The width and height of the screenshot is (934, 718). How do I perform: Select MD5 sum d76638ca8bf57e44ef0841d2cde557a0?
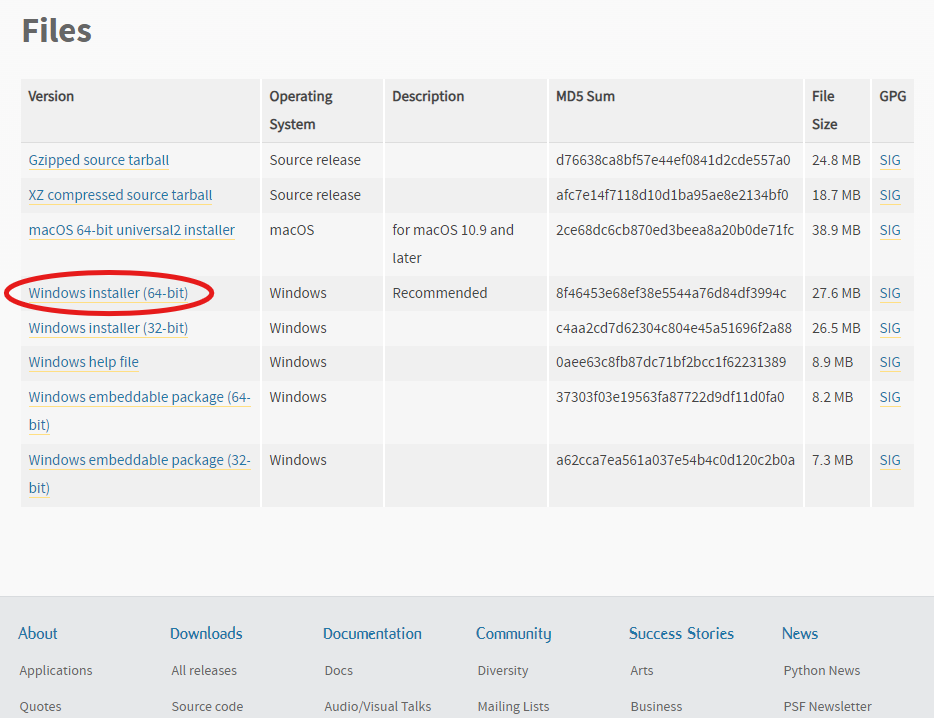point(673,160)
